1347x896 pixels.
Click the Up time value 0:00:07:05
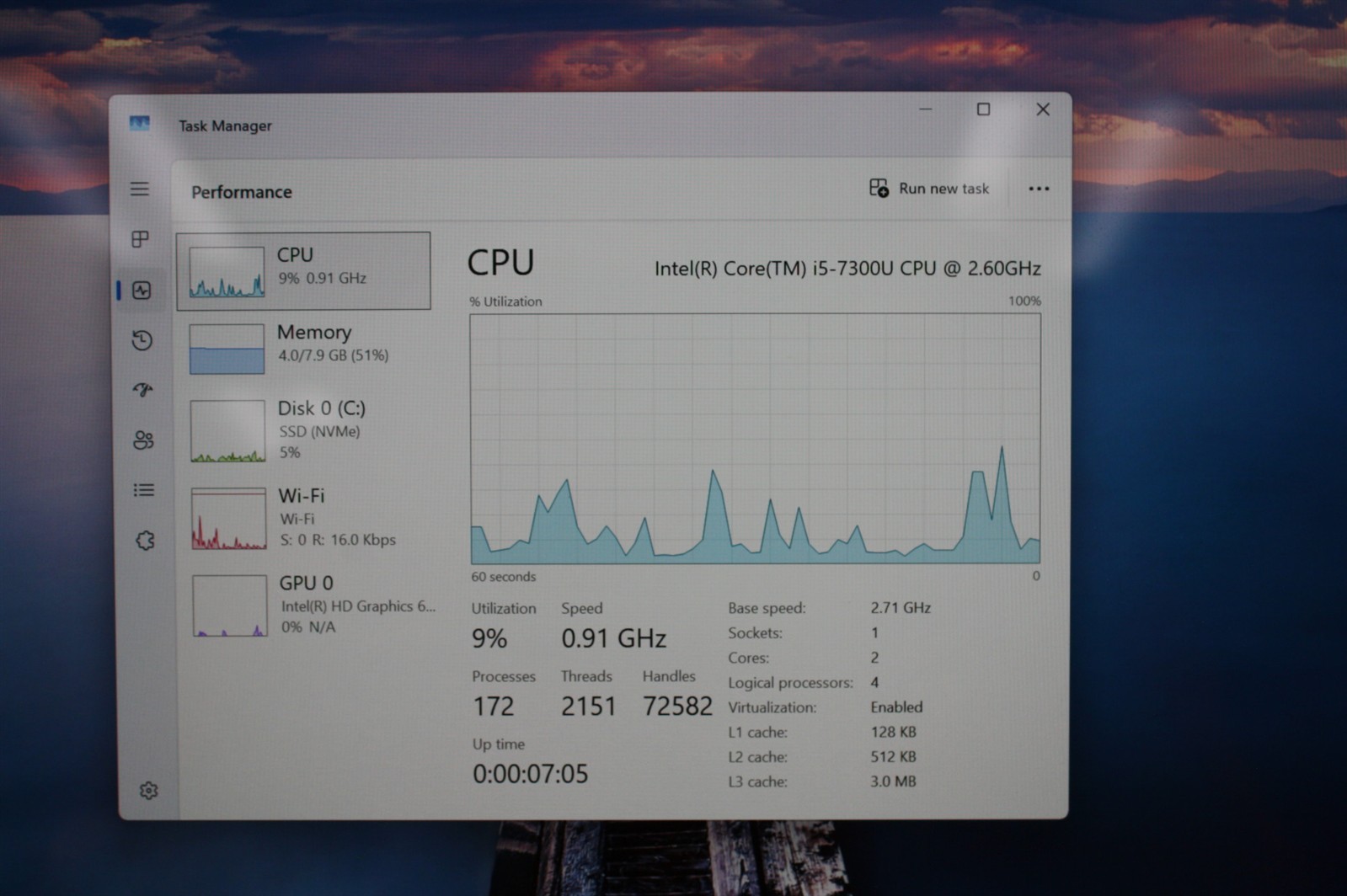531,774
